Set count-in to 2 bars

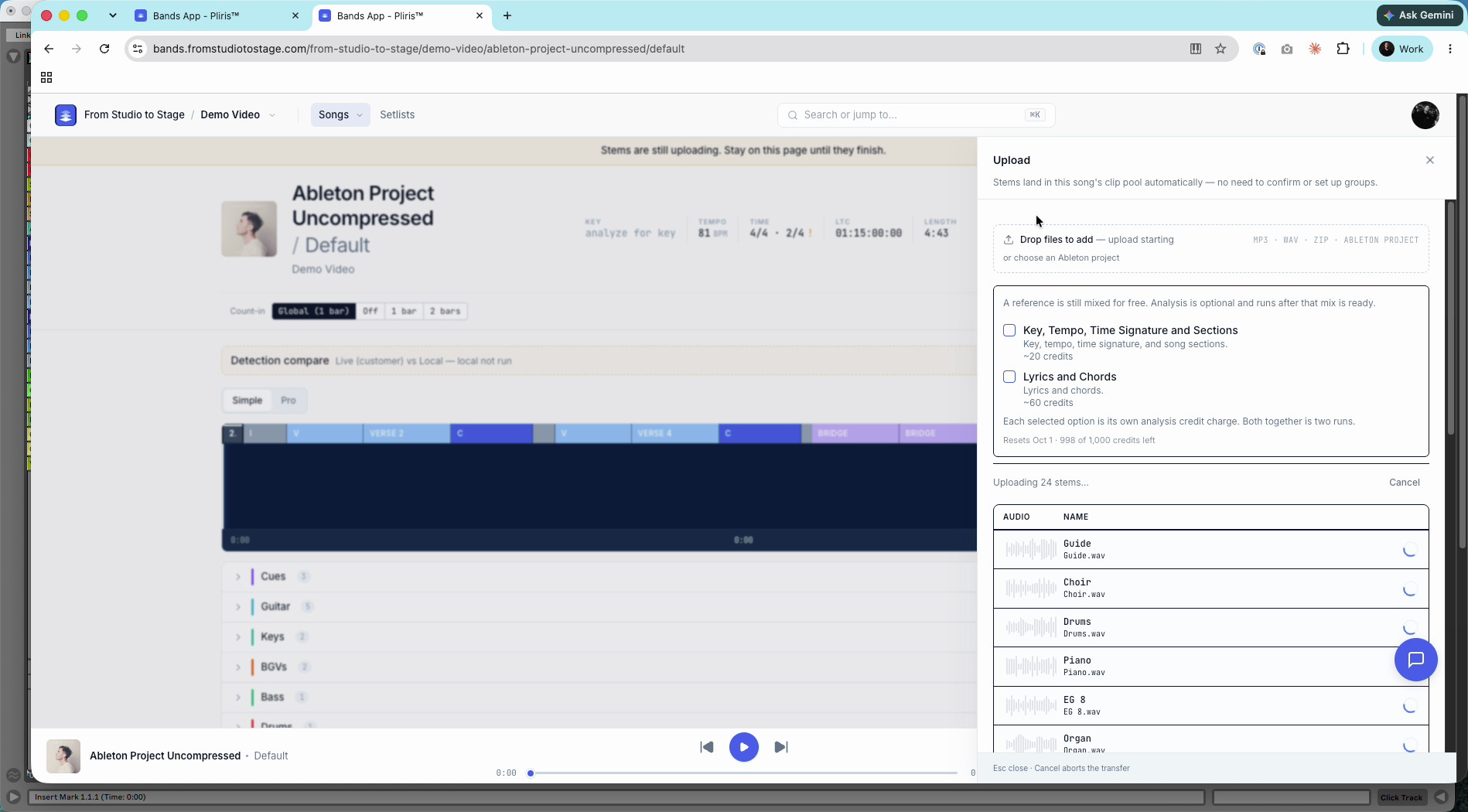446,311
